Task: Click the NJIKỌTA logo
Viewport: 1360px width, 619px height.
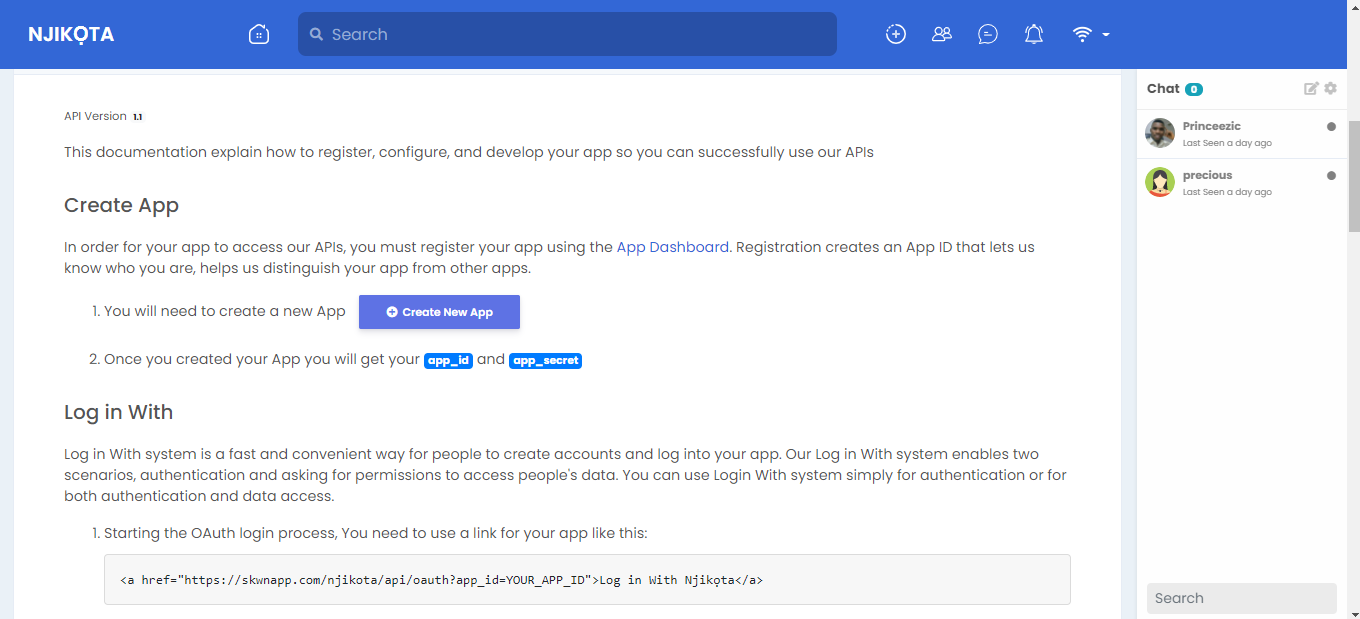Action: pos(71,34)
